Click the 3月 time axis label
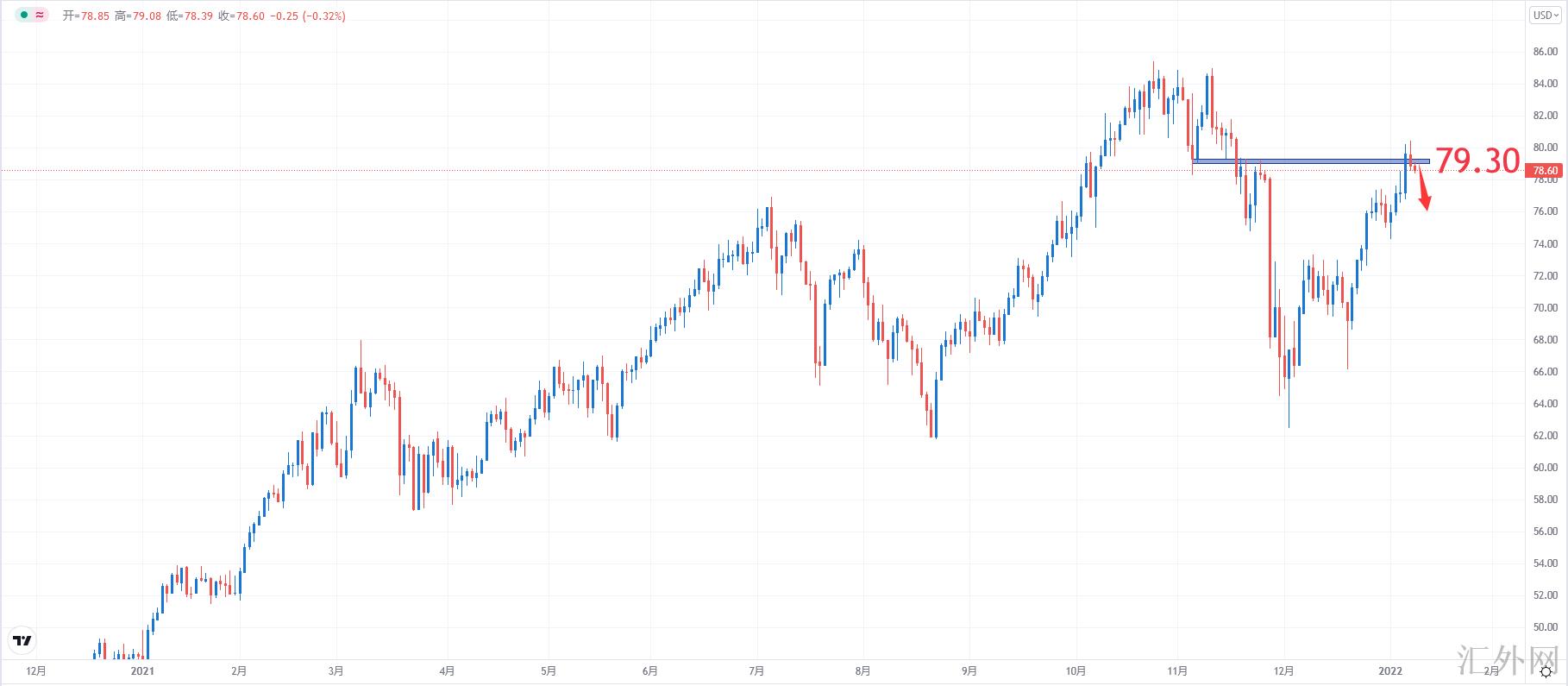The width and height of the screenshot is (1568, 686). 336,671
